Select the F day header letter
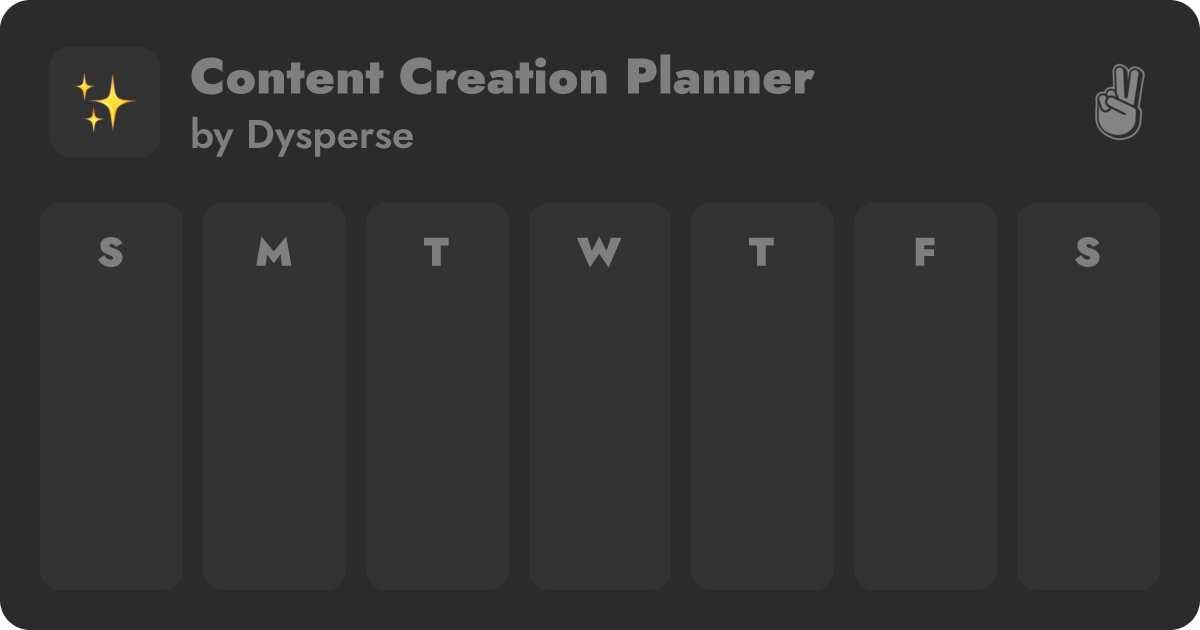This screenshot has width=1200, height=630. point(925,253)
